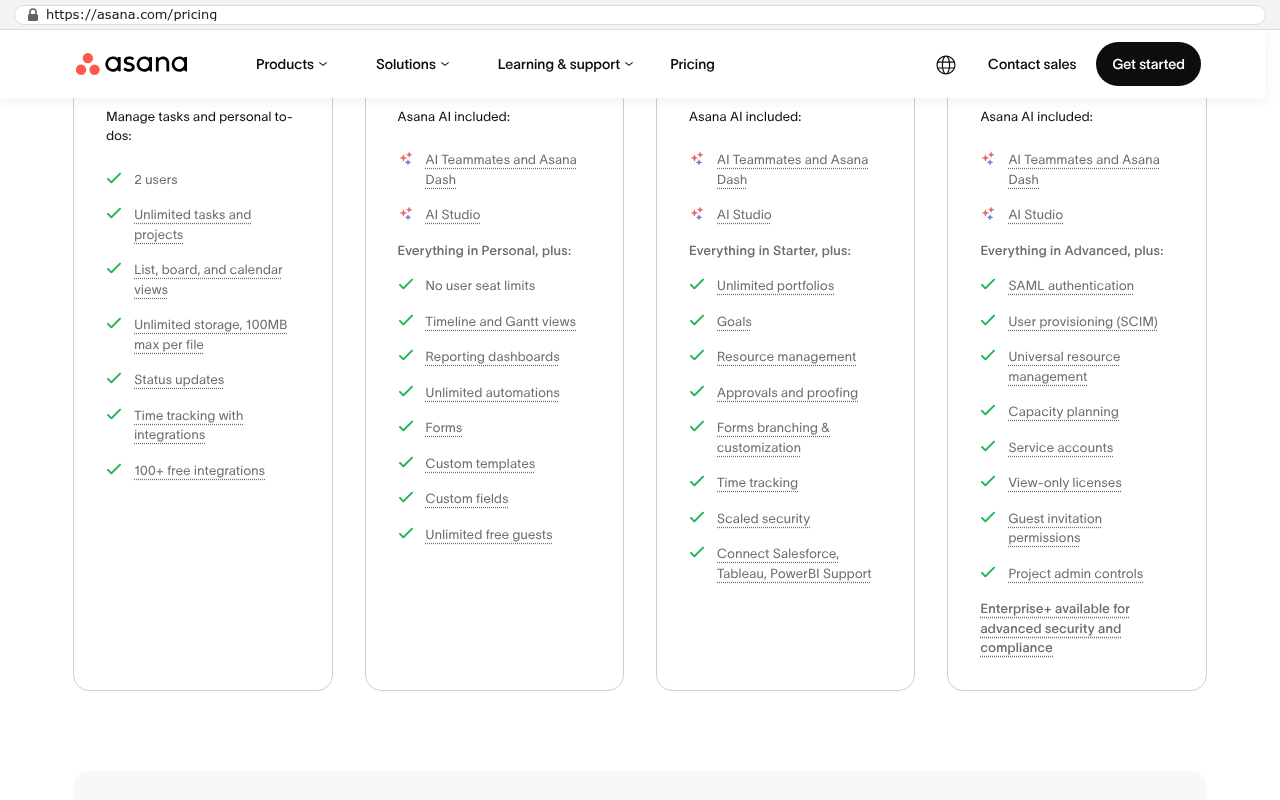The width and height of the screenshot is (1280, 800).
Task: Click the checkmark next to SAML authentication
Action: coord(988,285)
